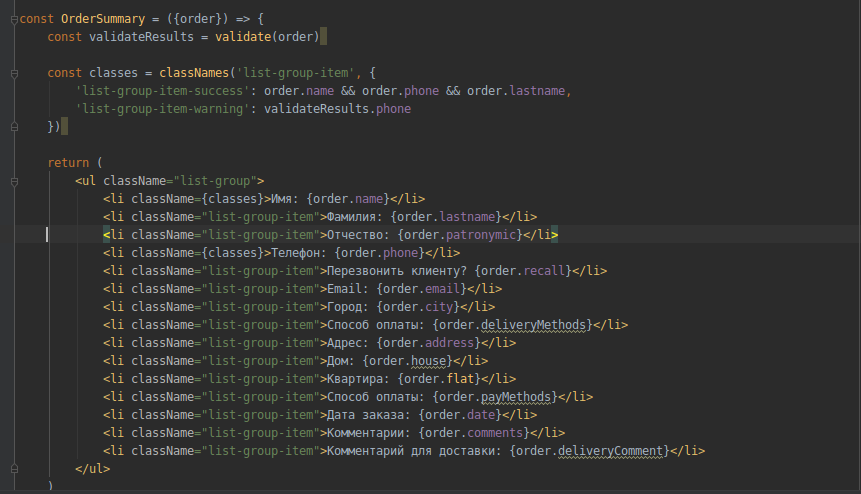Screen dimensions: 861x494
Task: Click the underlined 'deliveryMethods' property
Action: click(x=533, y=325)
